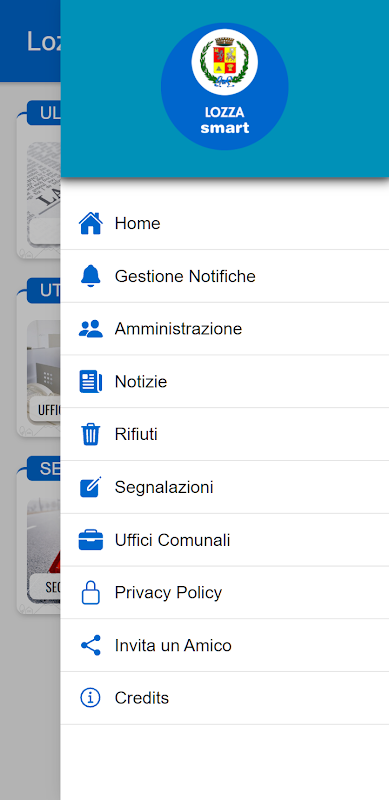Click the briefcase icon for Uffici Comunali
The image size is (389, 800).
(91, 540)
